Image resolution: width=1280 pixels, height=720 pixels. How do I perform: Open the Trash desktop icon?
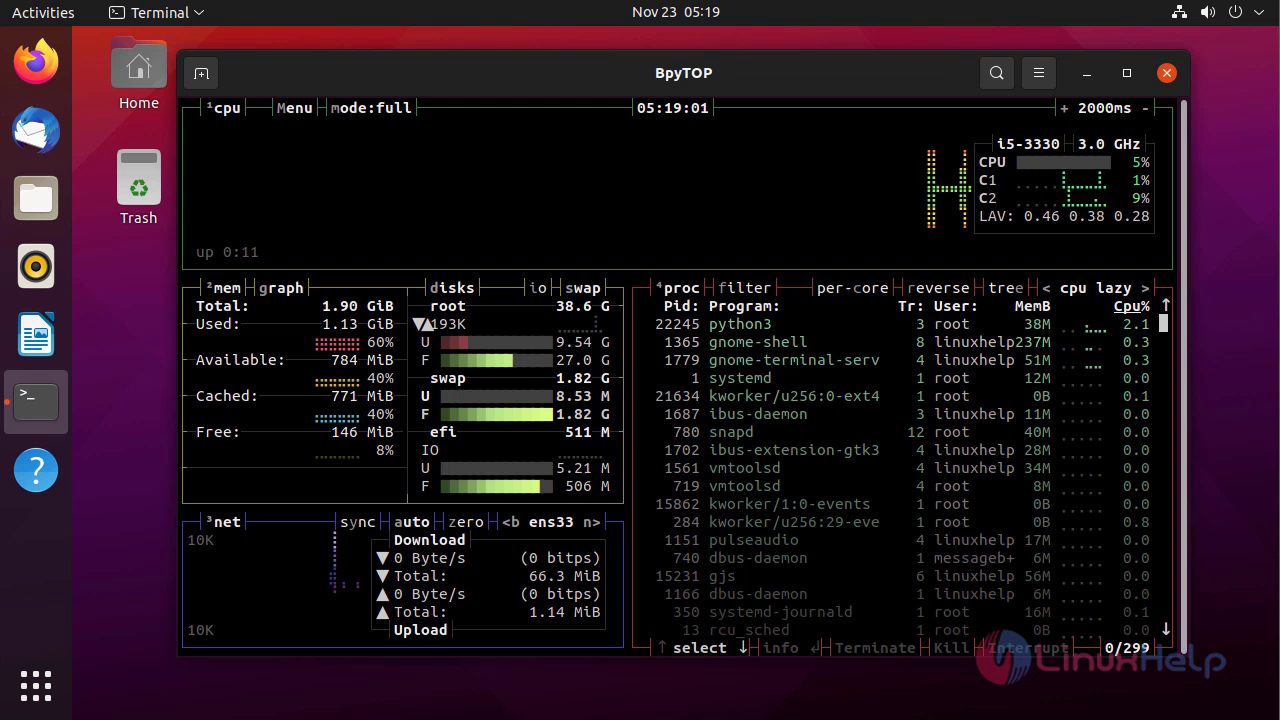coord(138,187)
